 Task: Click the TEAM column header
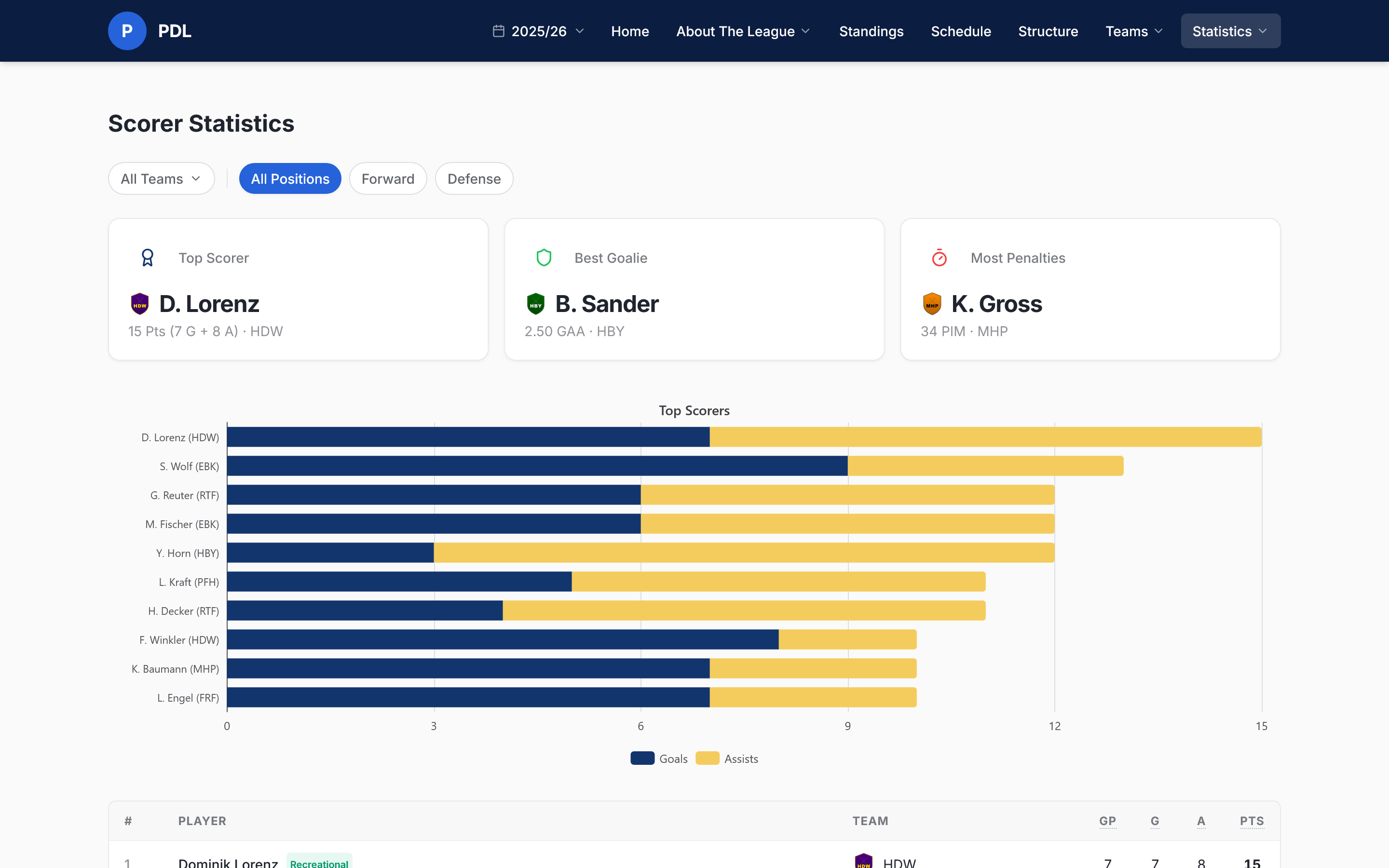[x=870, y=821]
